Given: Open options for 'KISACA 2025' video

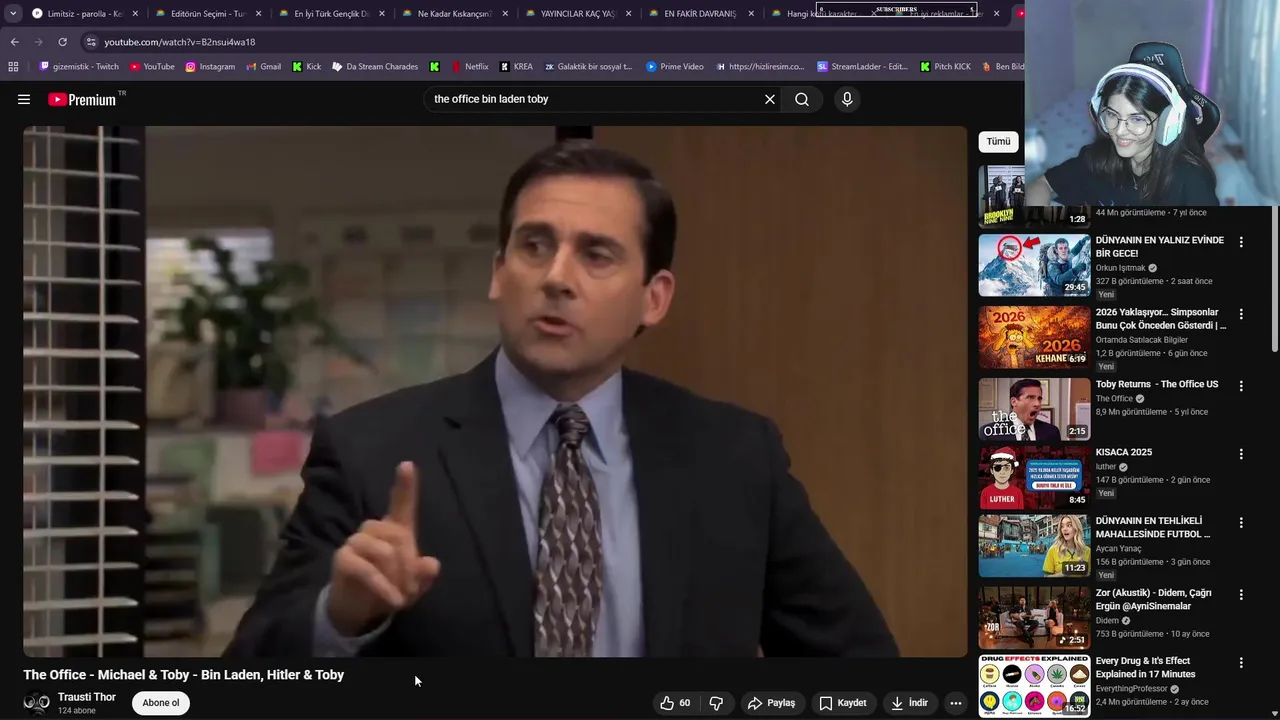Looking at the screenshot, I should 1241,454.
